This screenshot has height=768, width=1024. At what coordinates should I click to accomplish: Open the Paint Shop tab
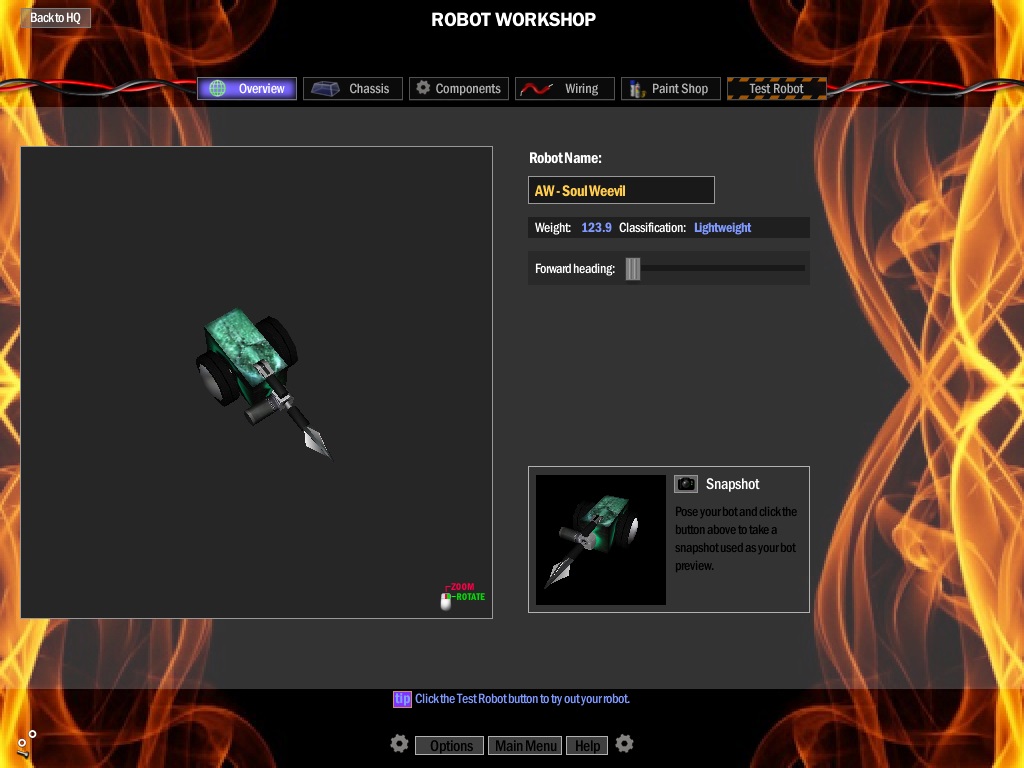pos(671,88)
